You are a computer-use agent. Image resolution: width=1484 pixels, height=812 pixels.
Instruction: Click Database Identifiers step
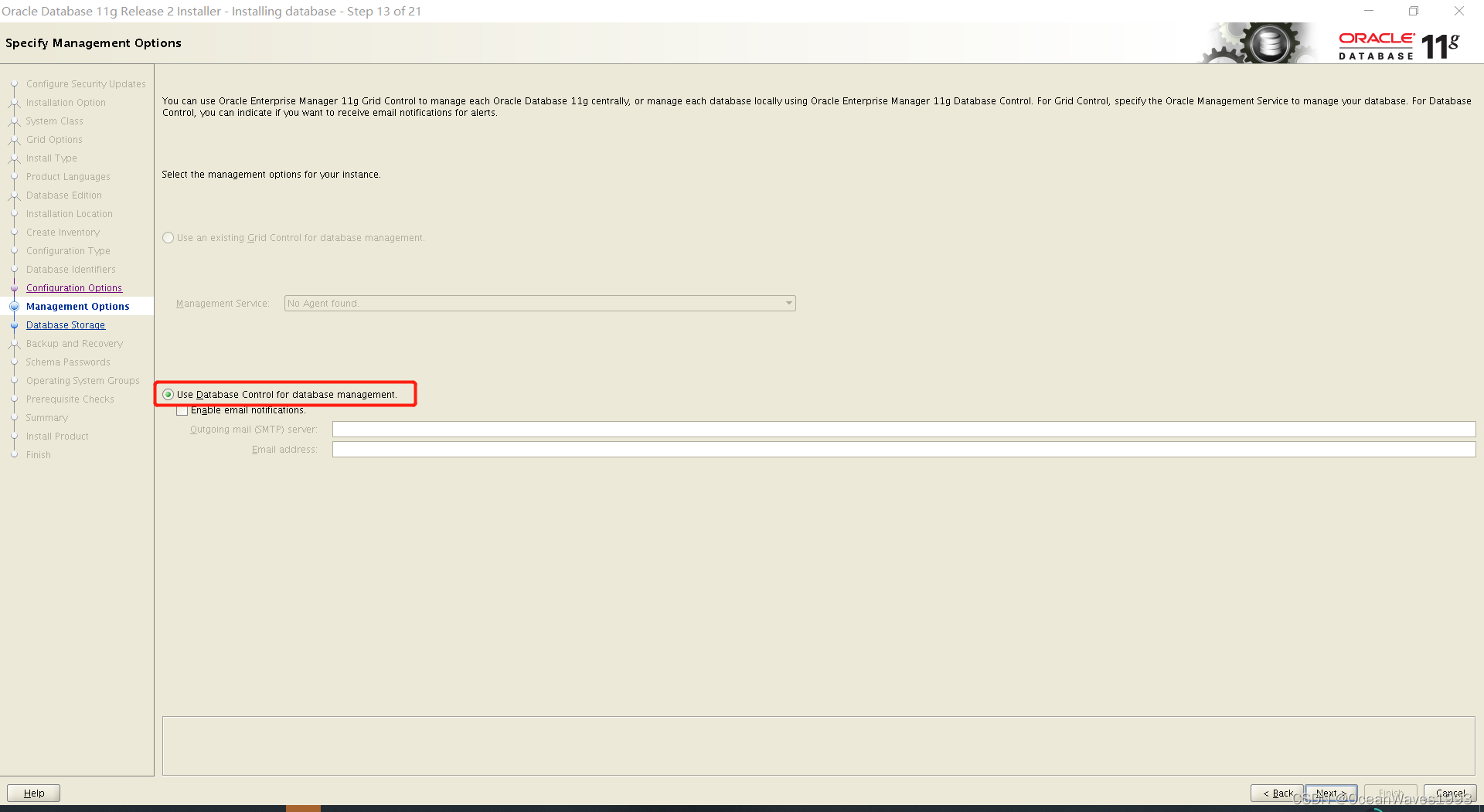point(71,270)
